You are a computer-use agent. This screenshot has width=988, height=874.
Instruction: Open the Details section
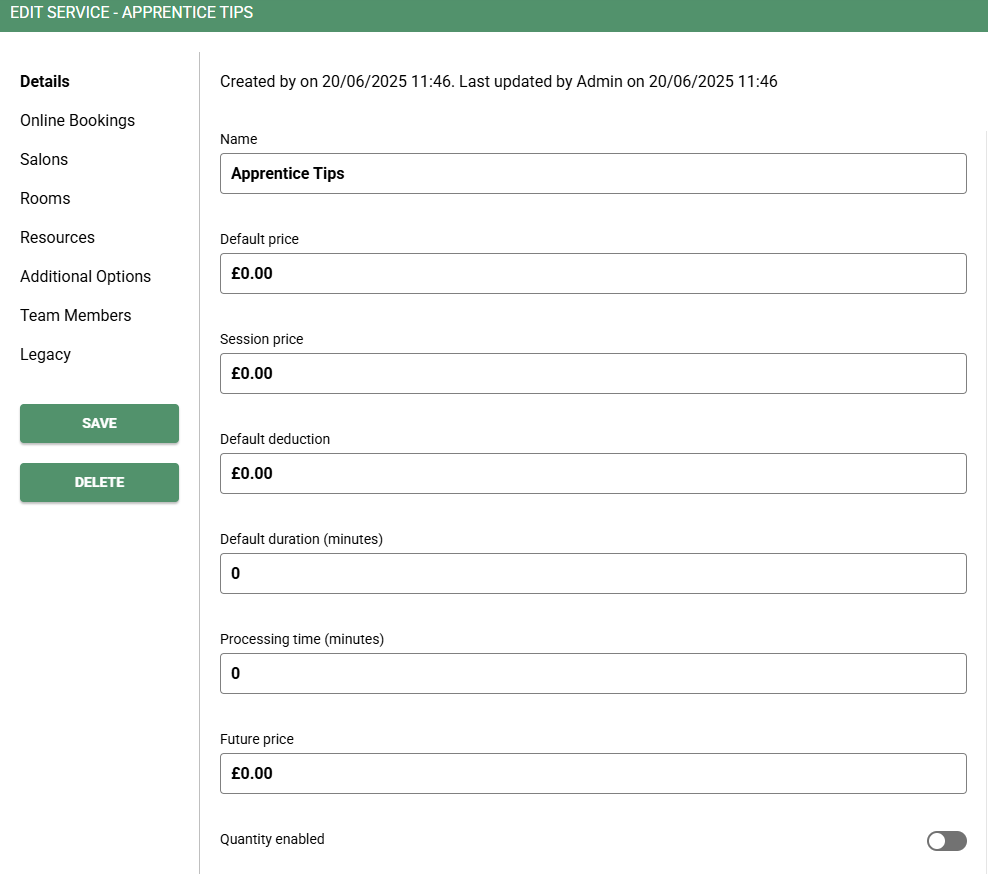pyautogui.click(x=45, y=81)
